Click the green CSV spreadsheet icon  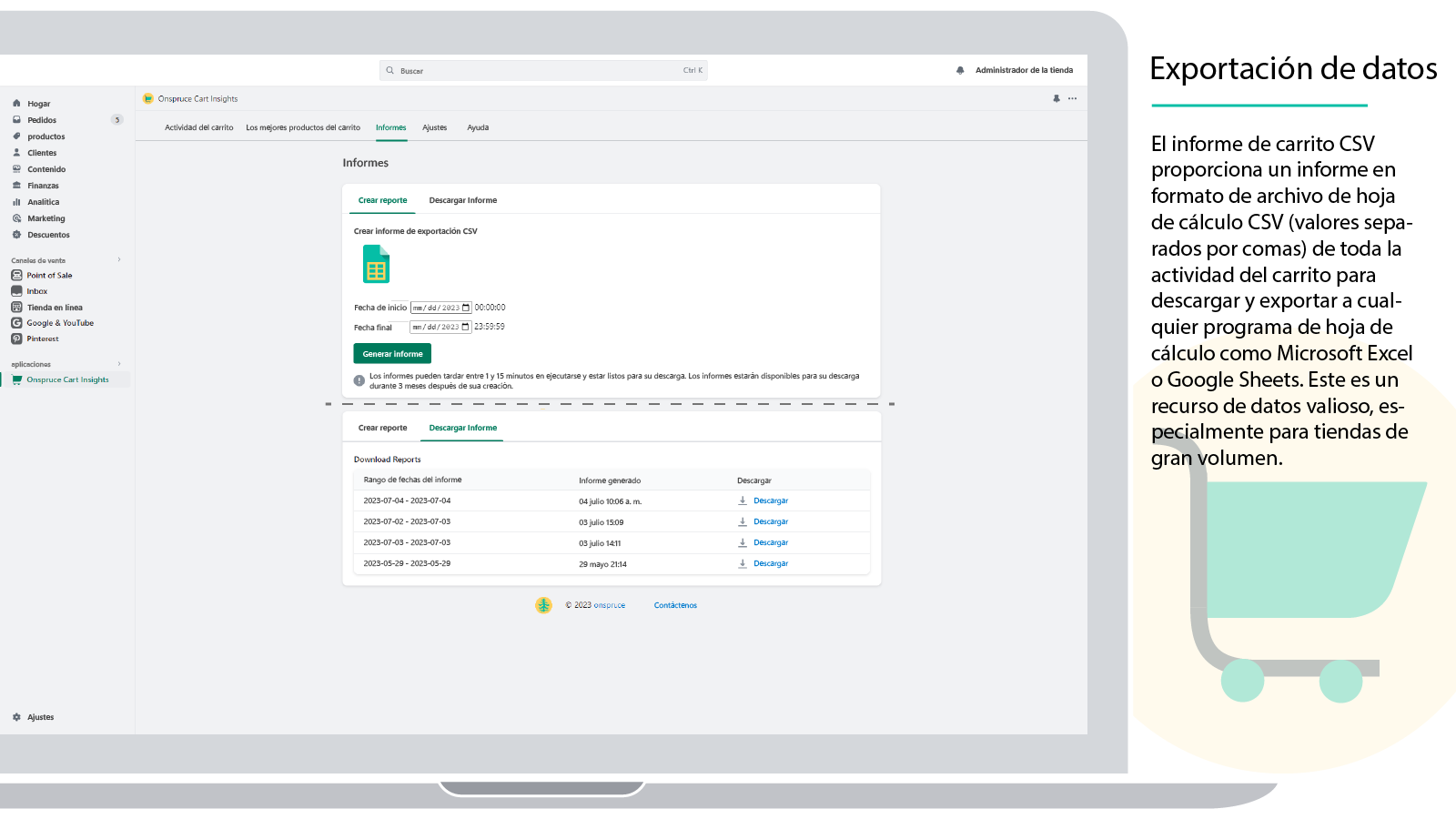coord(376,264)
